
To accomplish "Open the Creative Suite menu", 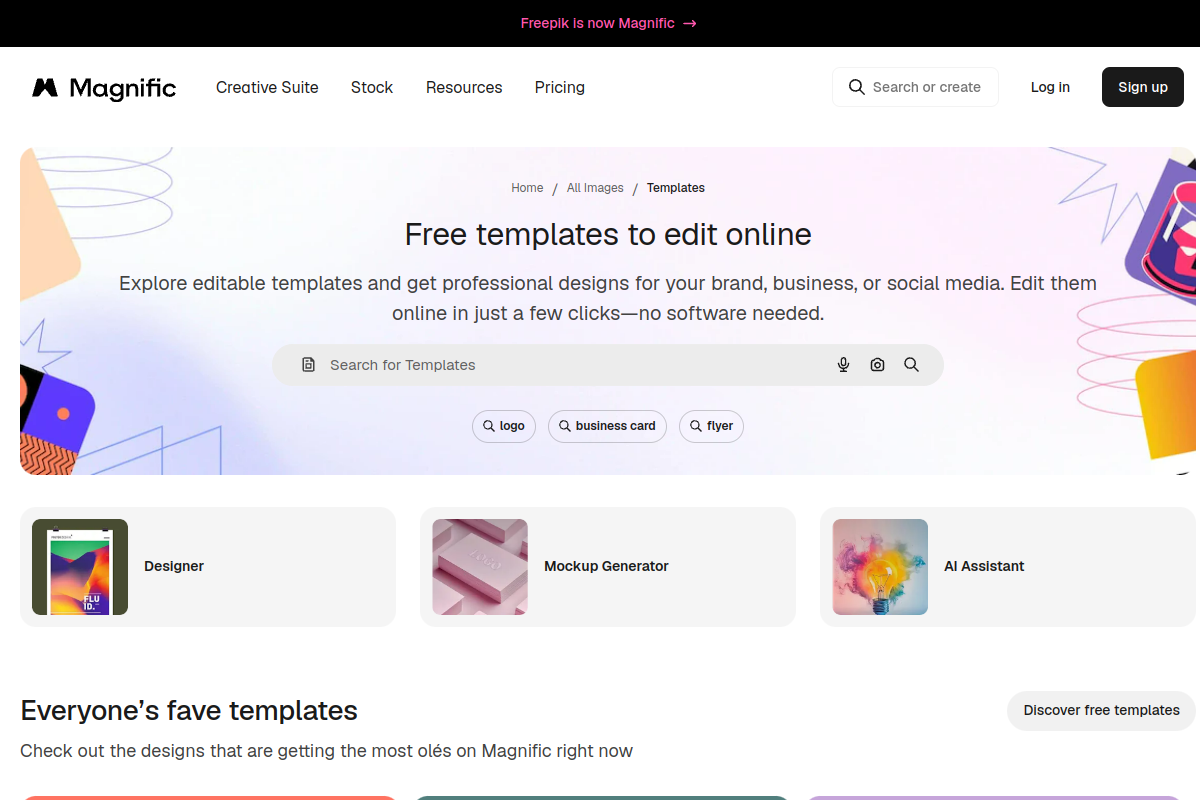I will coord(267,87).
